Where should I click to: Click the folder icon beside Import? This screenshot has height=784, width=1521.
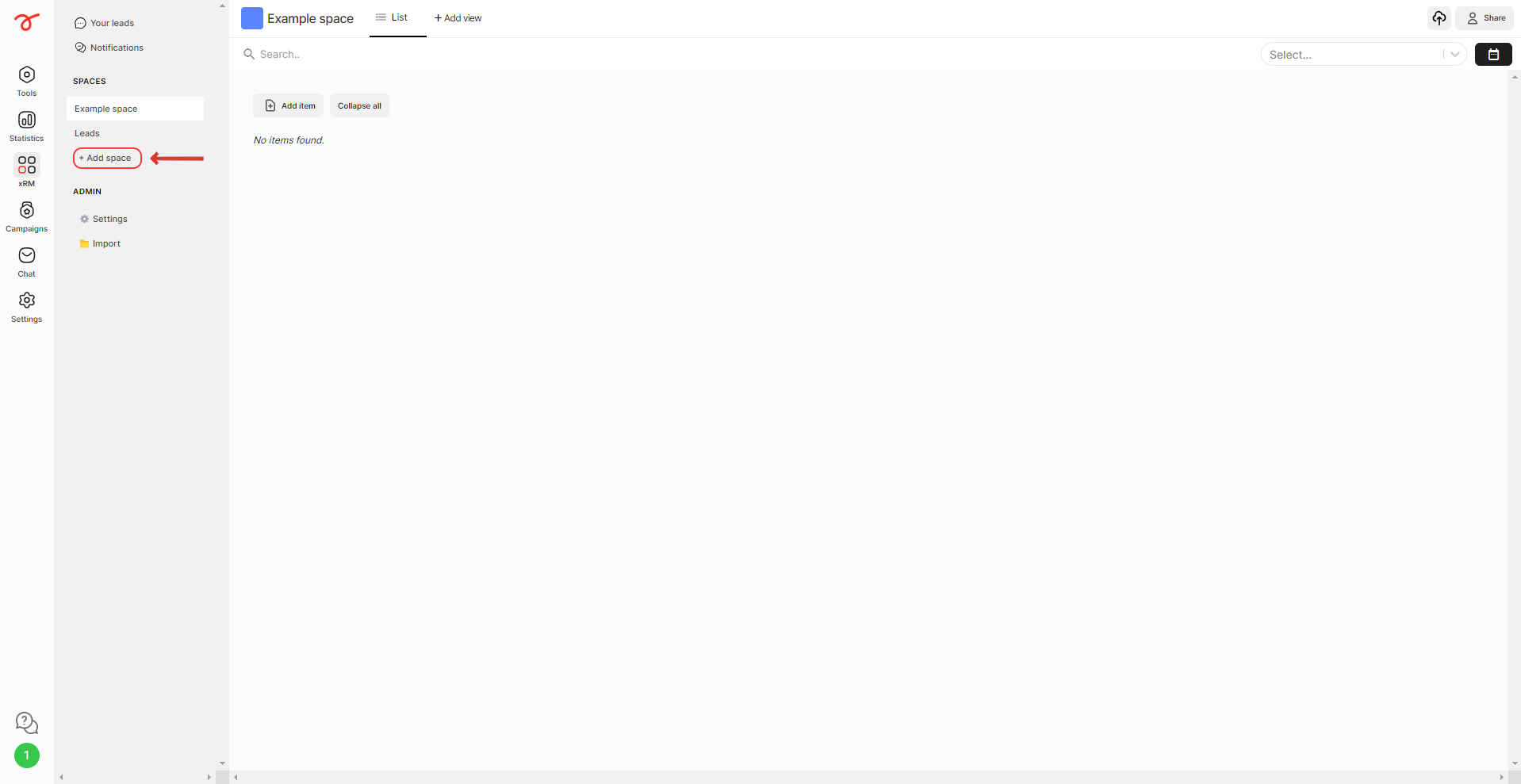coord(84,243)
